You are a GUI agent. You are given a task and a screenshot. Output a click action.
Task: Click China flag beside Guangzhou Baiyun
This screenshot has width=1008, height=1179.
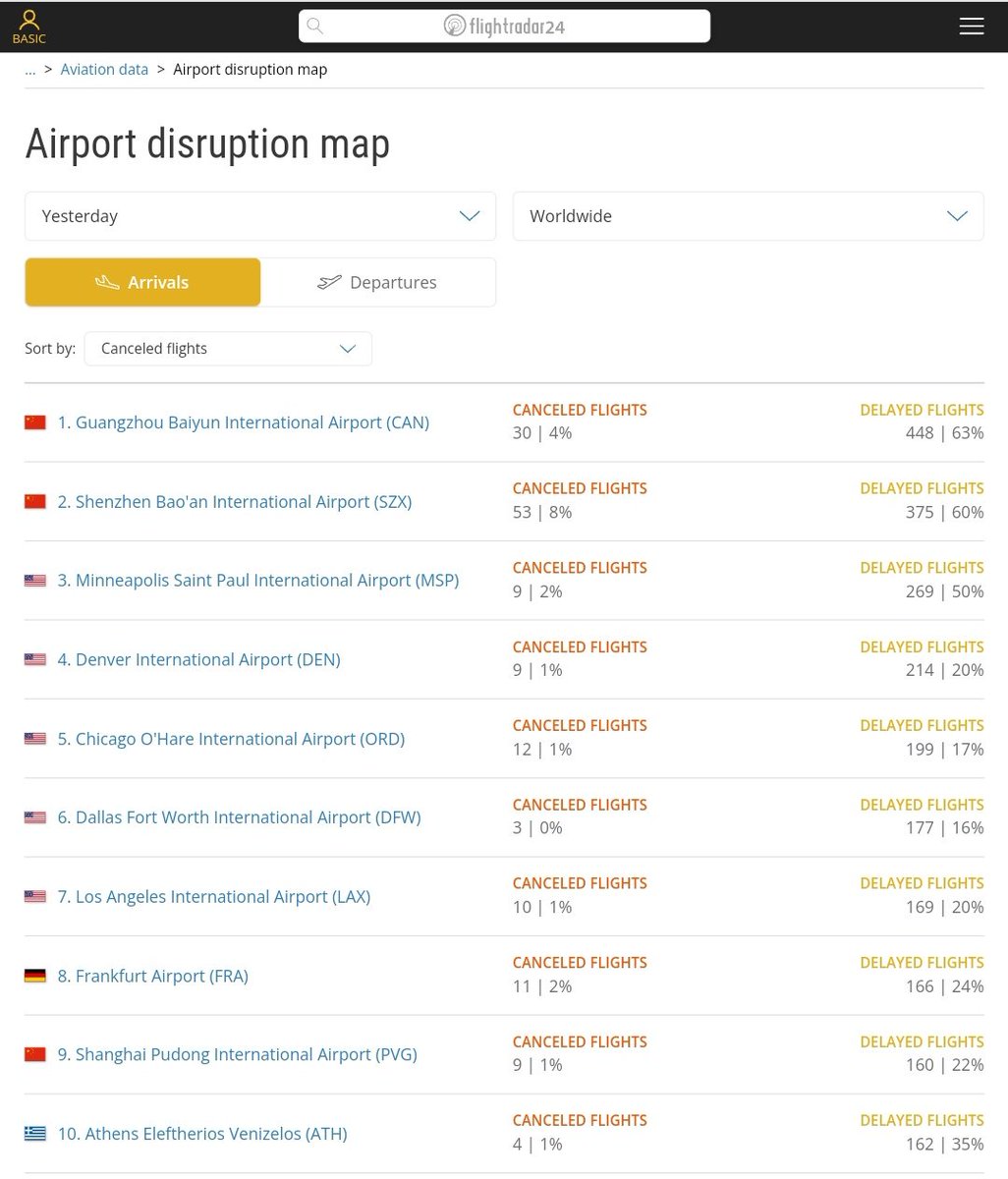(35, 422)
